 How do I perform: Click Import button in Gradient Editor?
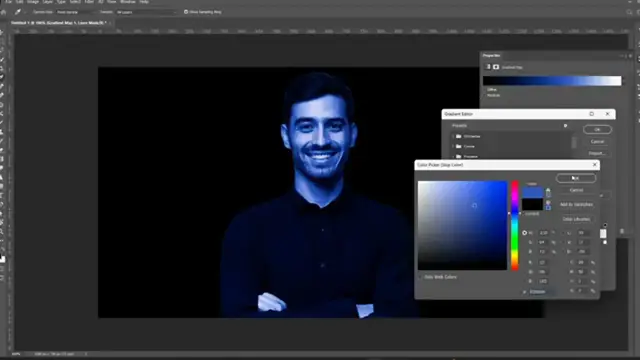(597, 153)
